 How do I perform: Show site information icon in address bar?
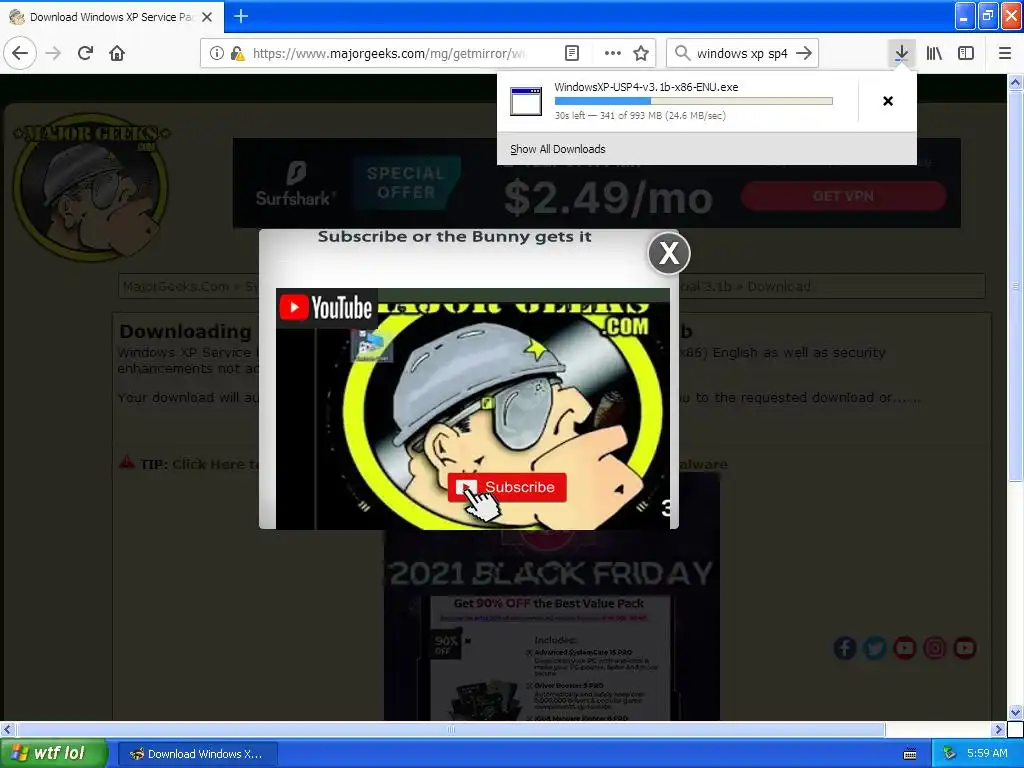click(216, 53)
